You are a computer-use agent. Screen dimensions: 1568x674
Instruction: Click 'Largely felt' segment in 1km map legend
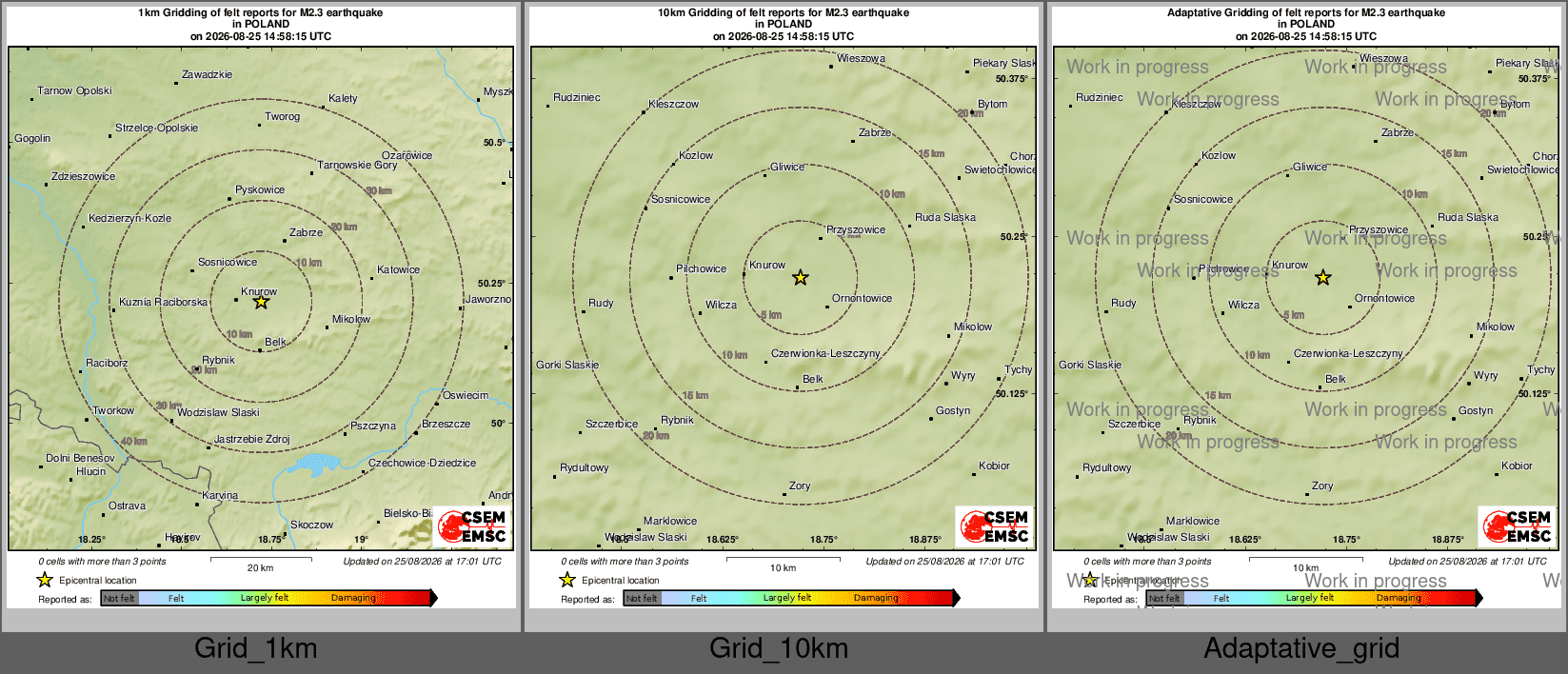pyautogui.click(x=265, y=598)
